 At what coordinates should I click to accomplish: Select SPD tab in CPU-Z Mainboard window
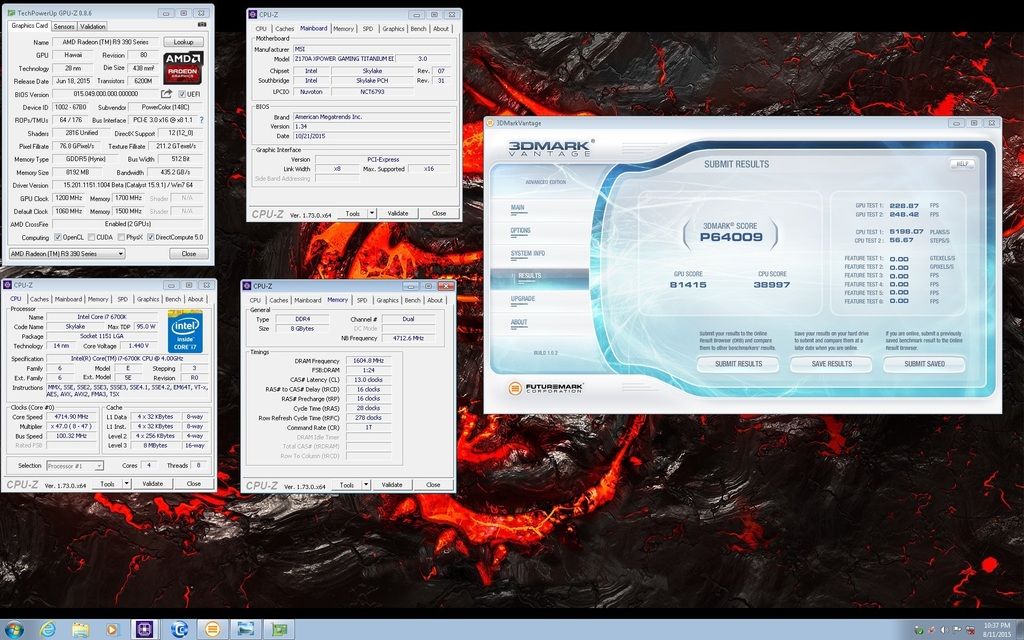(x=368, y=29)
